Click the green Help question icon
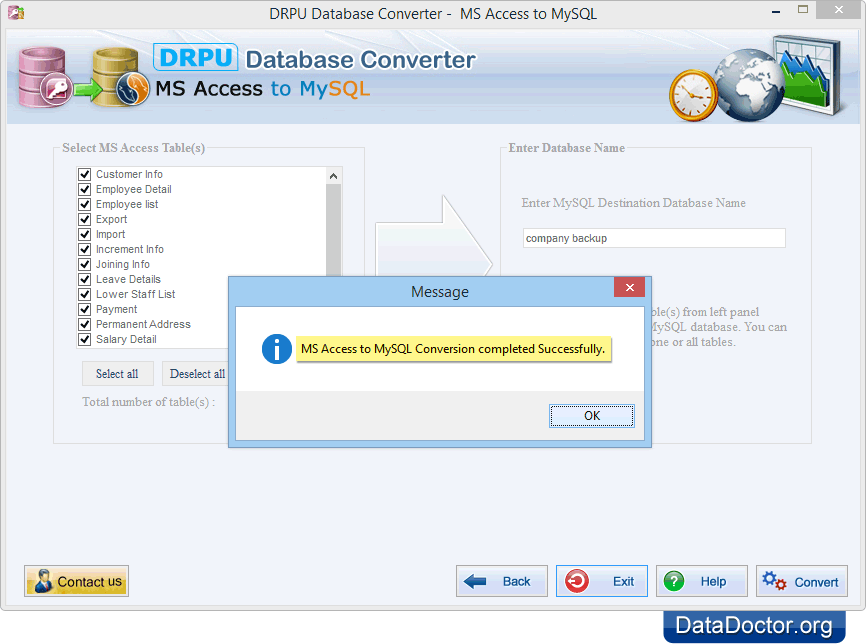 pyautogui.click(x=674, y=581)
